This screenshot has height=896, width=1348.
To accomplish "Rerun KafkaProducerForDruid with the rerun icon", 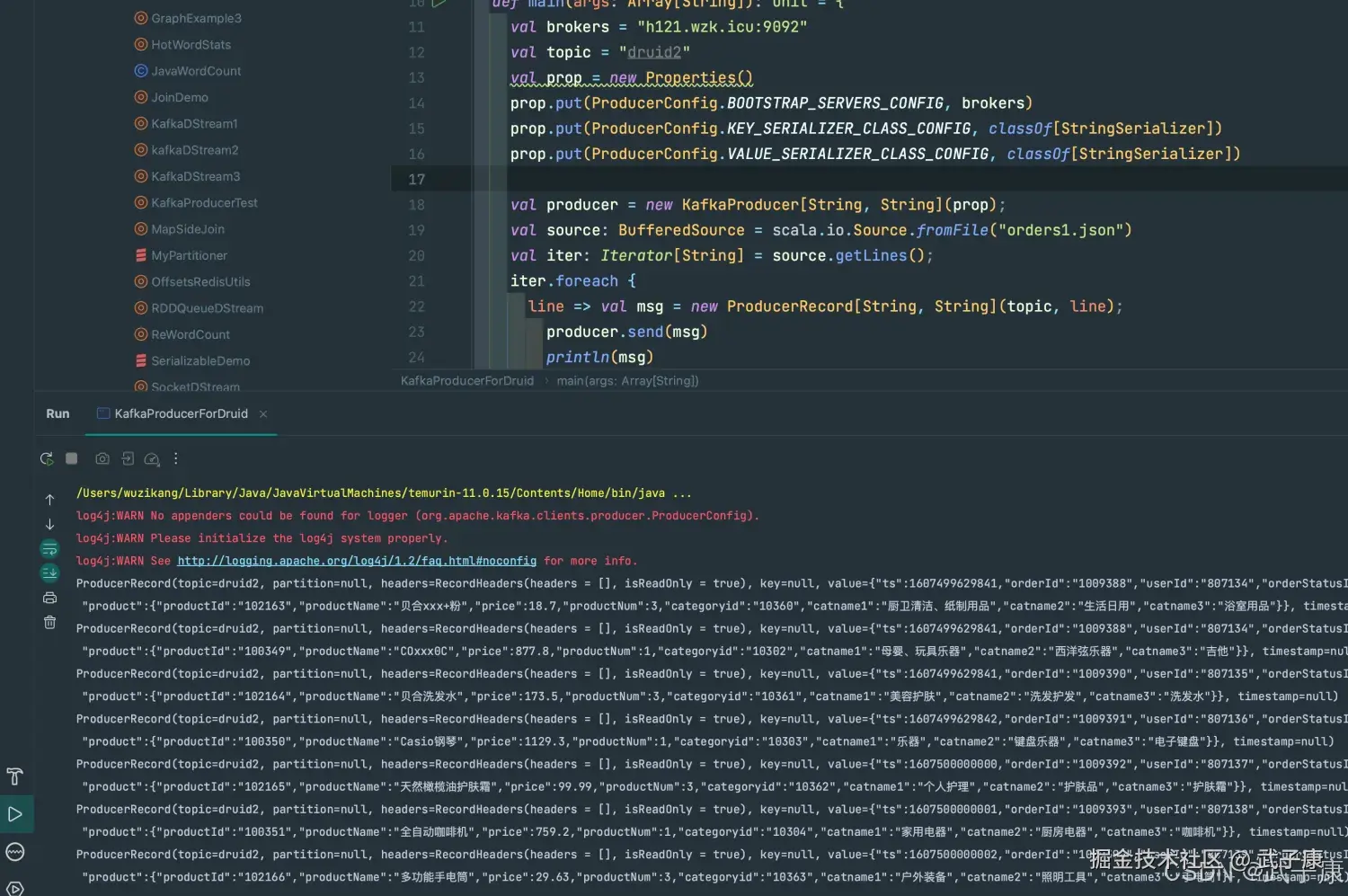I will pos(47,459).
